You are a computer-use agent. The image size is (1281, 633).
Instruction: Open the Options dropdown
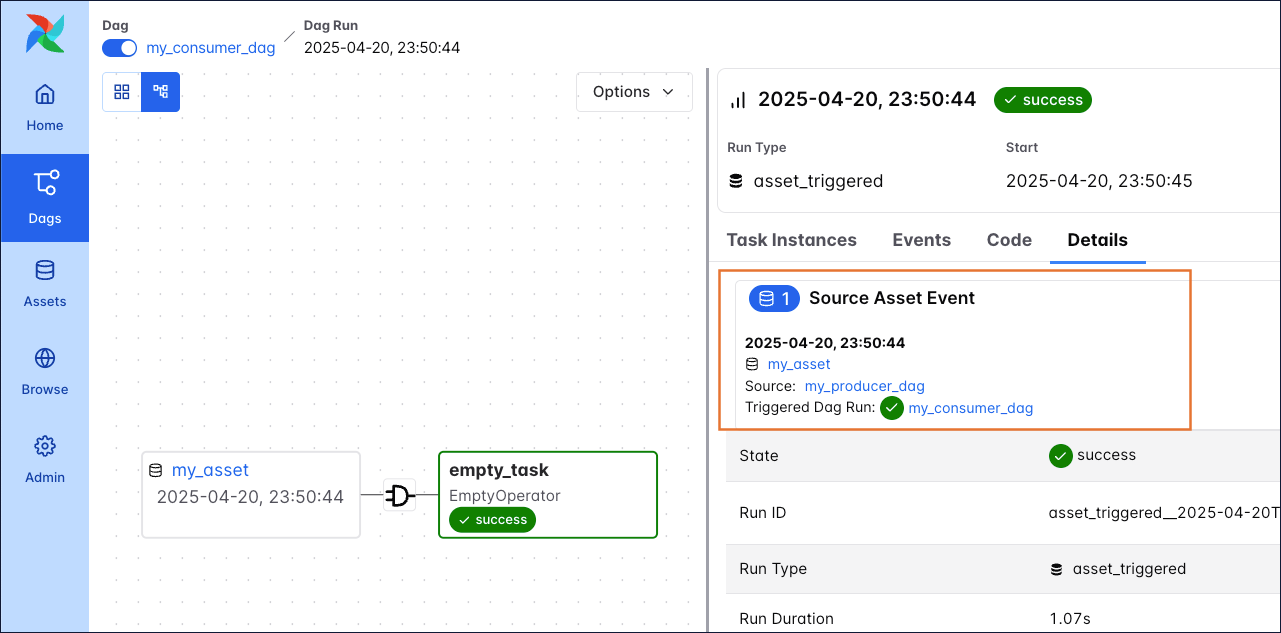pyautogui.click(x=633, y=91)
